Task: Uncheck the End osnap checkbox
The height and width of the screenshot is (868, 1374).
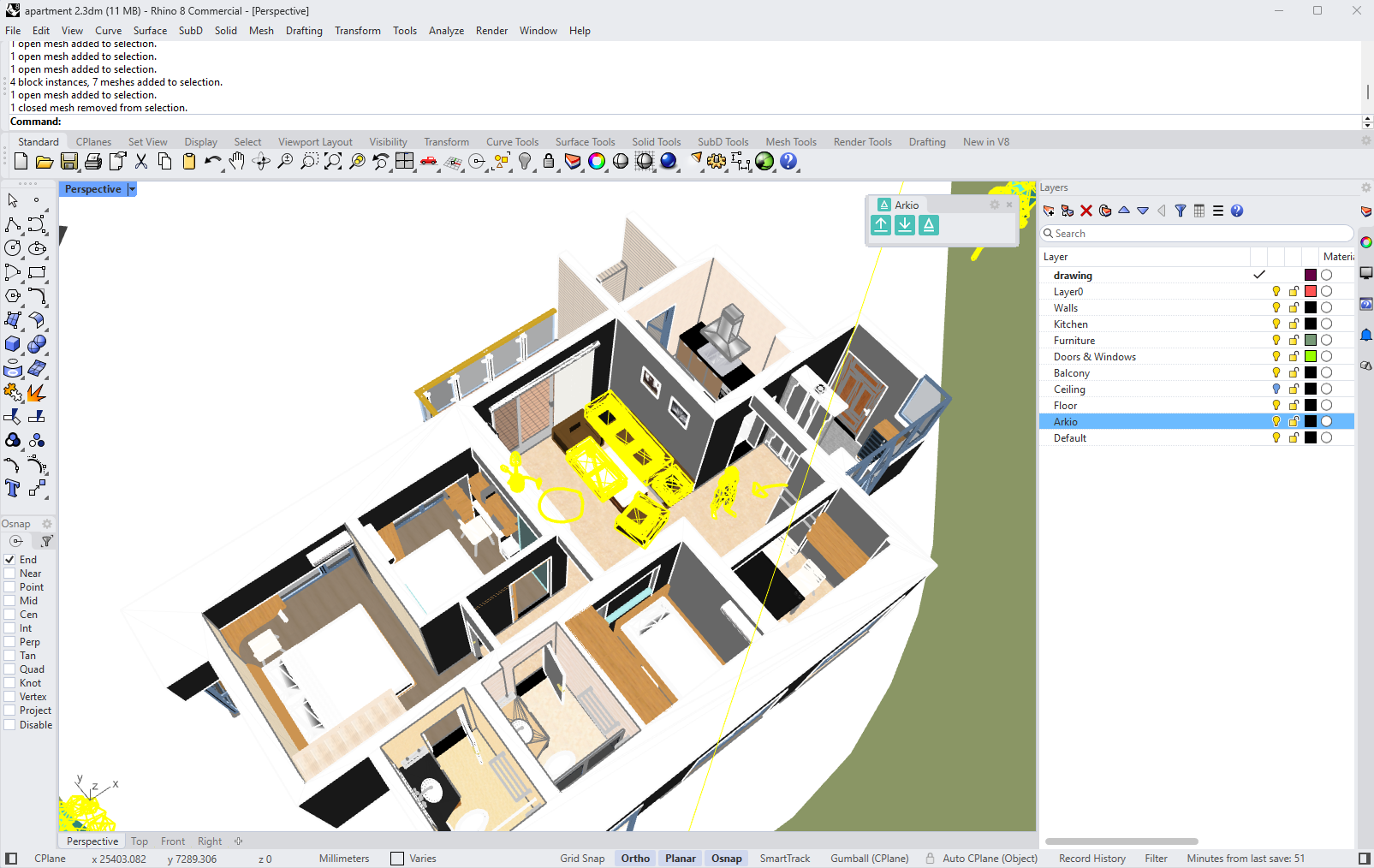Action: click(x=10, y=560)
